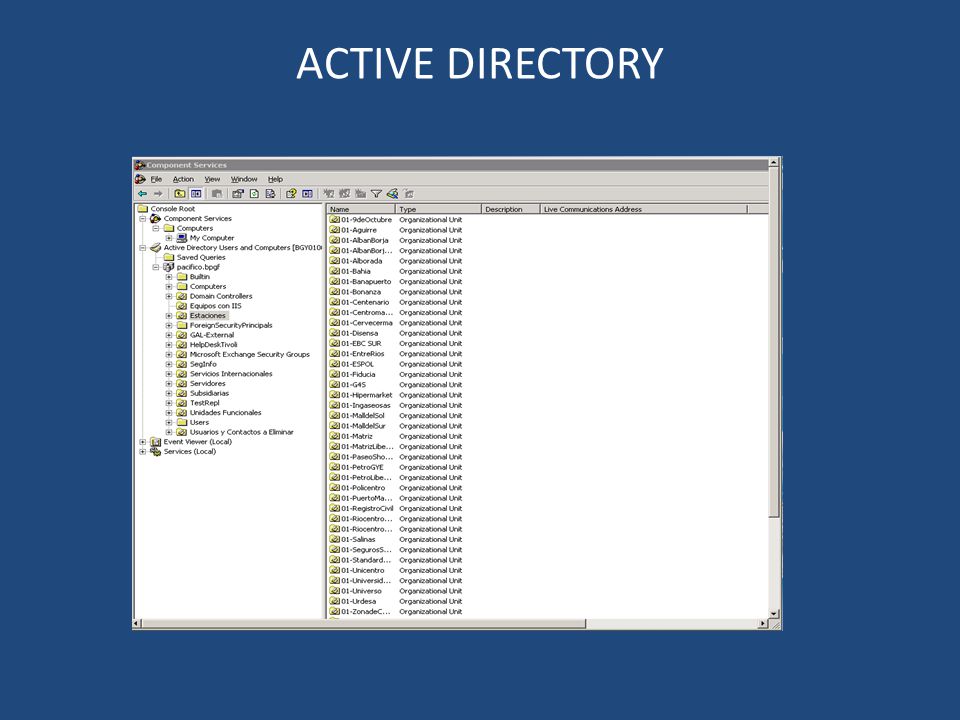The width and height of the screenshot is (960, 720).
Task: Collapse the Component Services tree node
Action: tap(143, 219)
